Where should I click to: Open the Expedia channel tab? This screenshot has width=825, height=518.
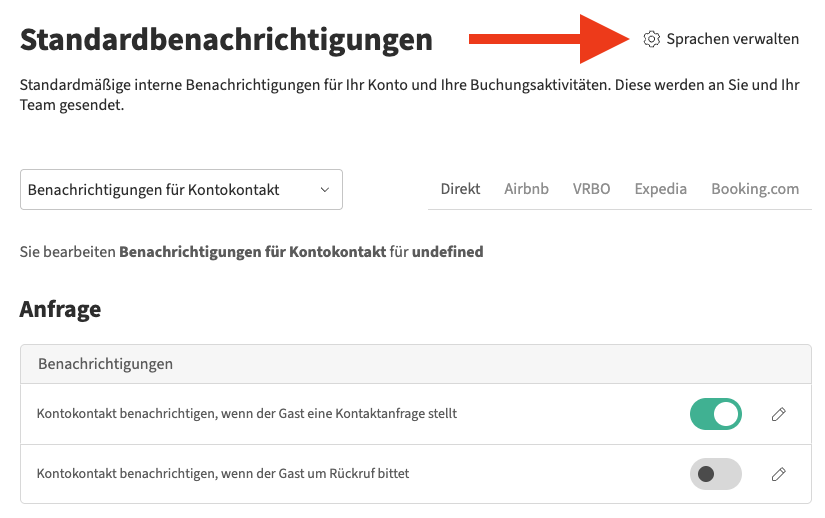[660, 188]
